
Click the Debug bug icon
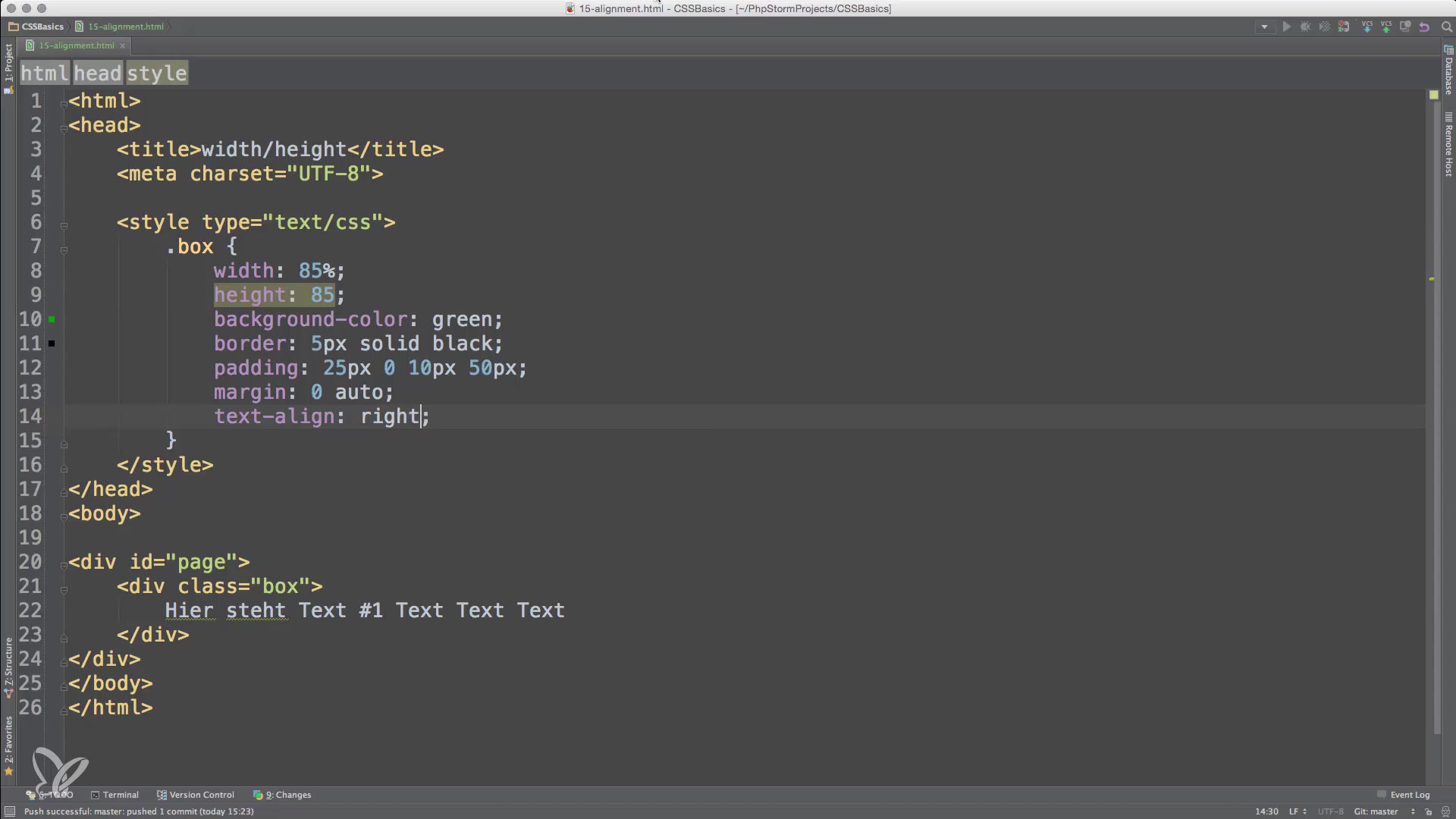tap(1306, 27)
